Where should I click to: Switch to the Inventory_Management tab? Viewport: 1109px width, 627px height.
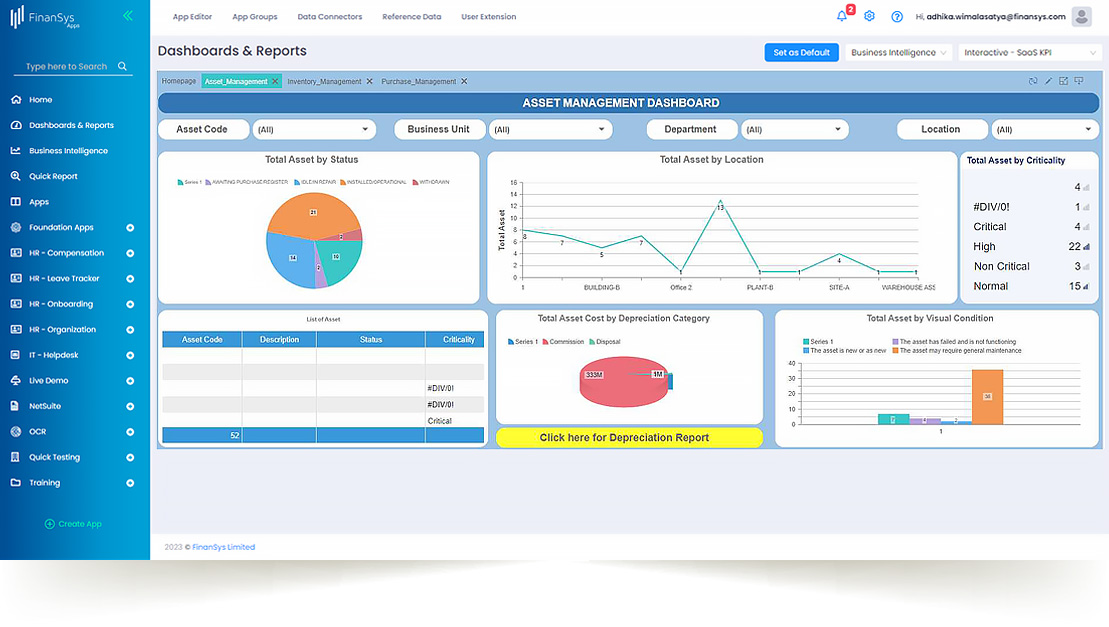324,81
